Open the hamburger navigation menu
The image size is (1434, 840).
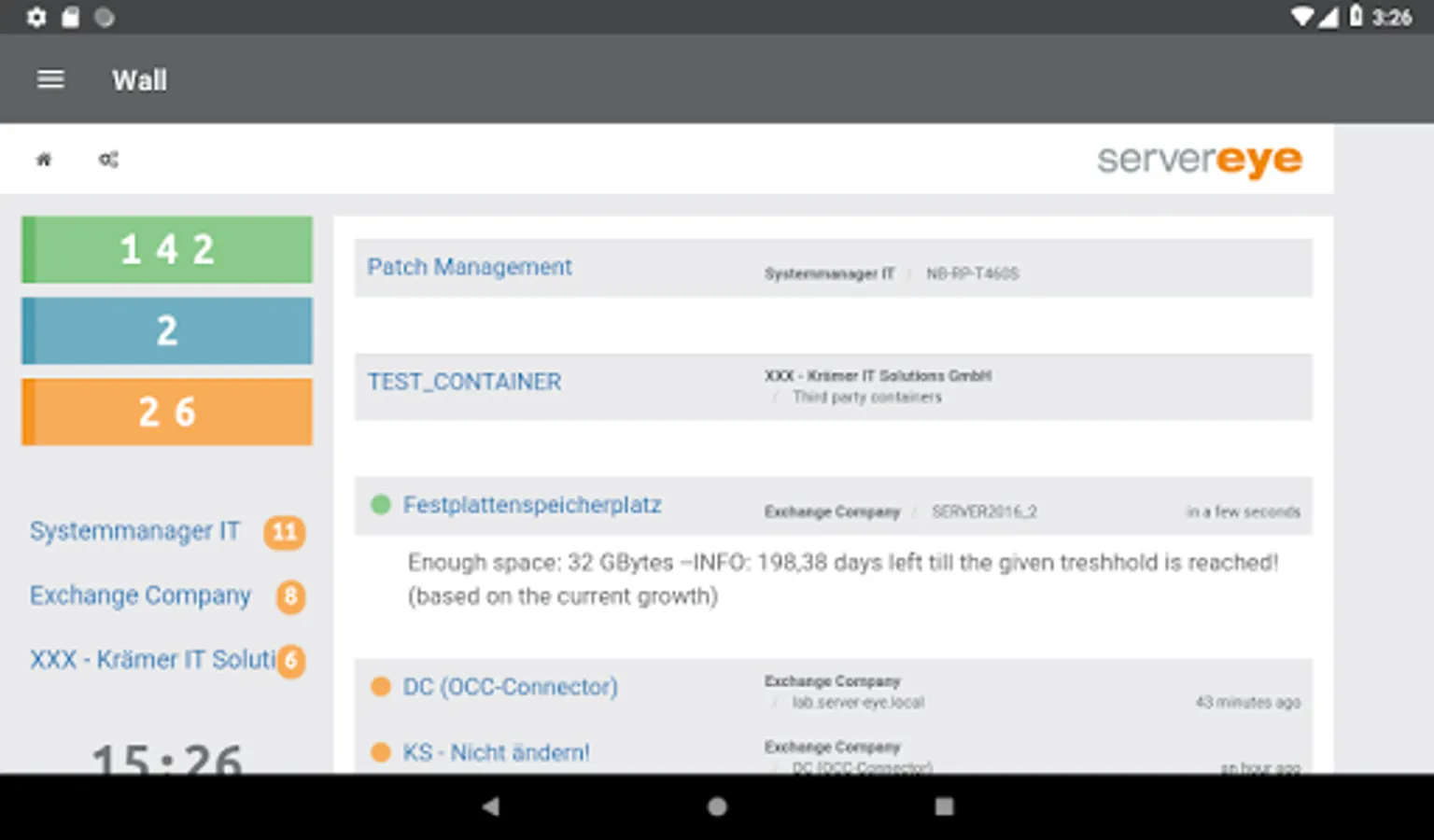50,80
